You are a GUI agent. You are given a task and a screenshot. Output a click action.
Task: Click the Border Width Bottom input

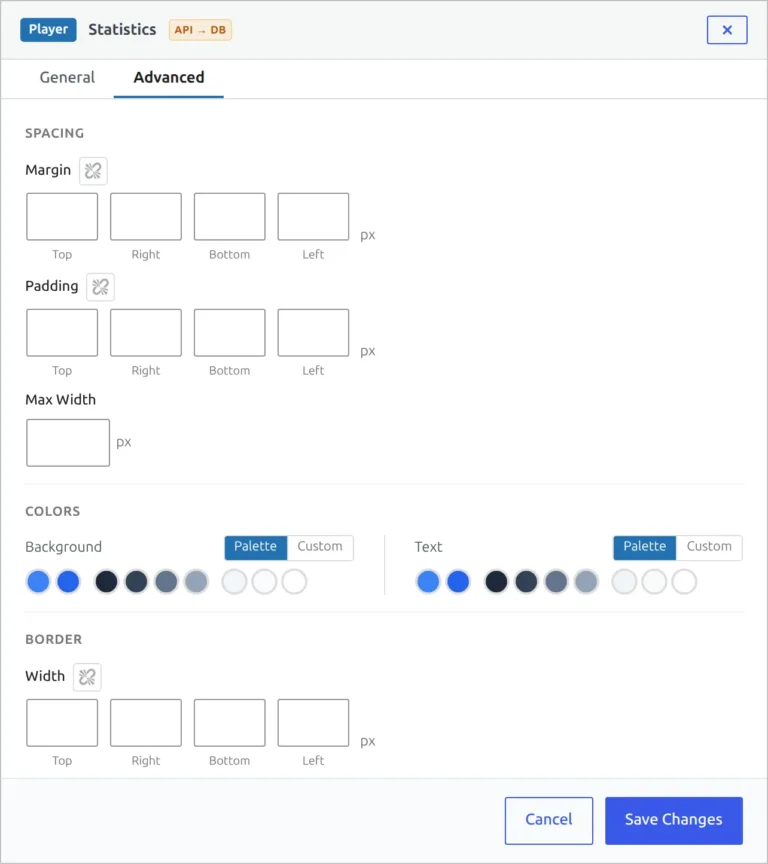pos(230,723)
